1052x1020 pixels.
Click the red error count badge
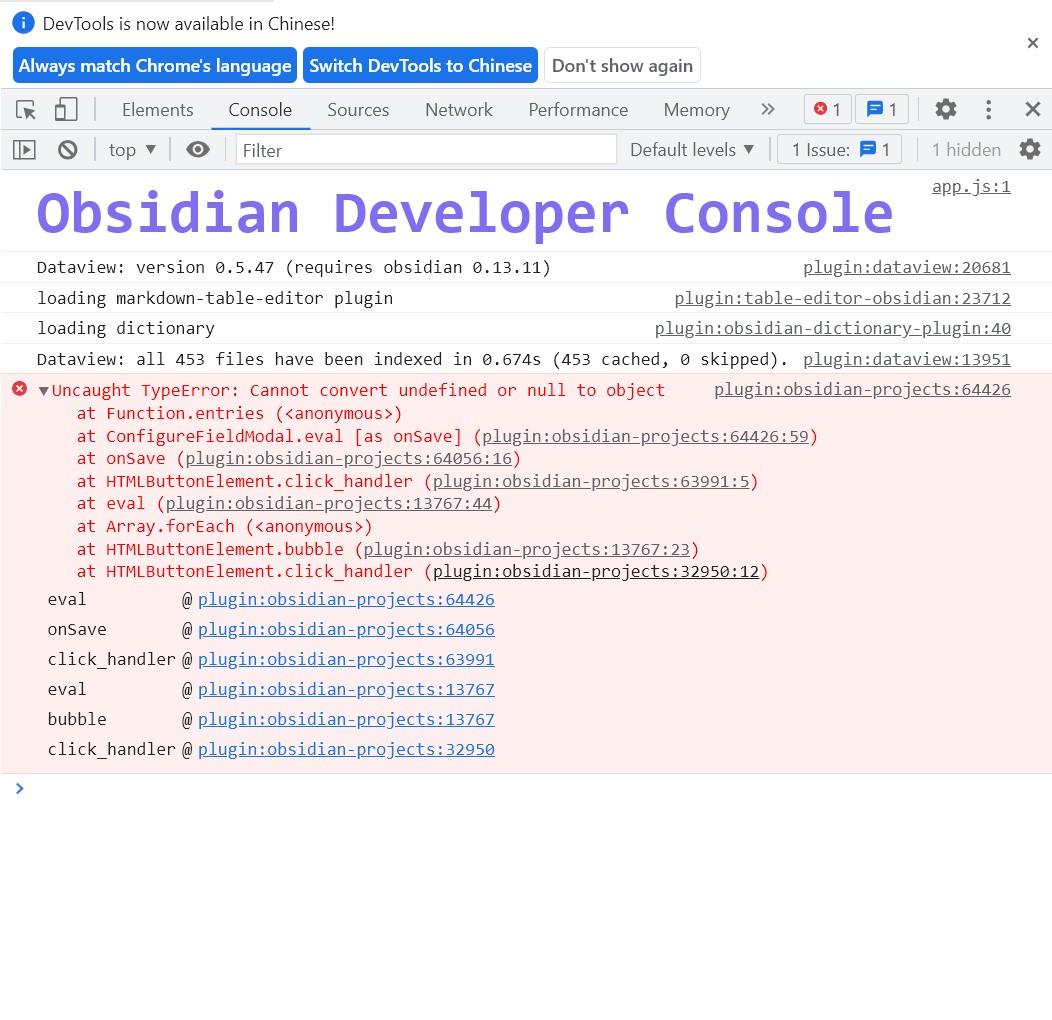click(827, 109)
